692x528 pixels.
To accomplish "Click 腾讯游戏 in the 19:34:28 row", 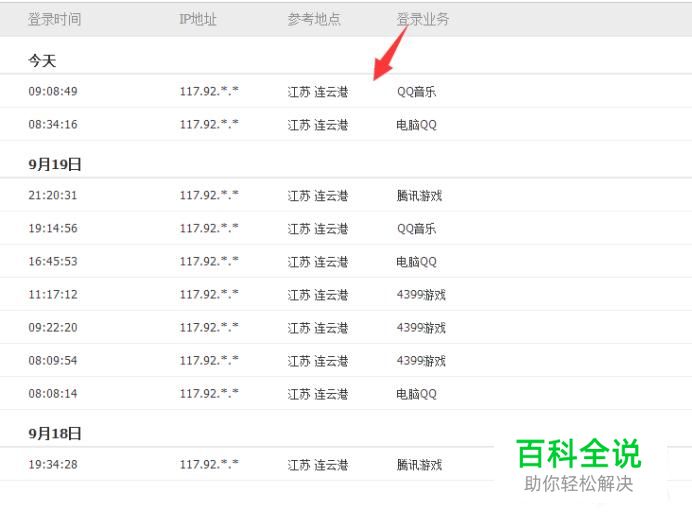I will (x=419, y=465).
